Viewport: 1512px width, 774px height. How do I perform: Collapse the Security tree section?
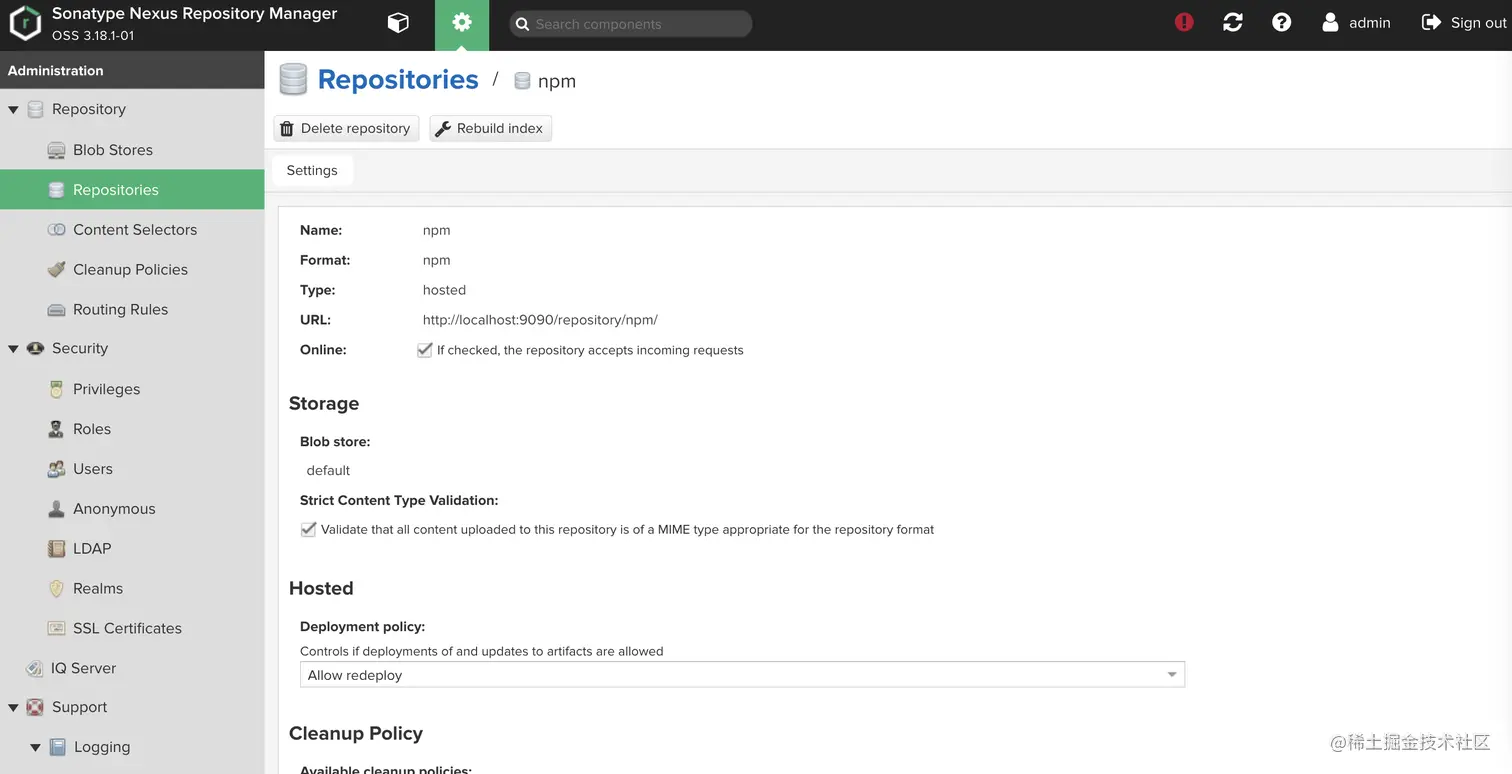click(x=13, y=349)
